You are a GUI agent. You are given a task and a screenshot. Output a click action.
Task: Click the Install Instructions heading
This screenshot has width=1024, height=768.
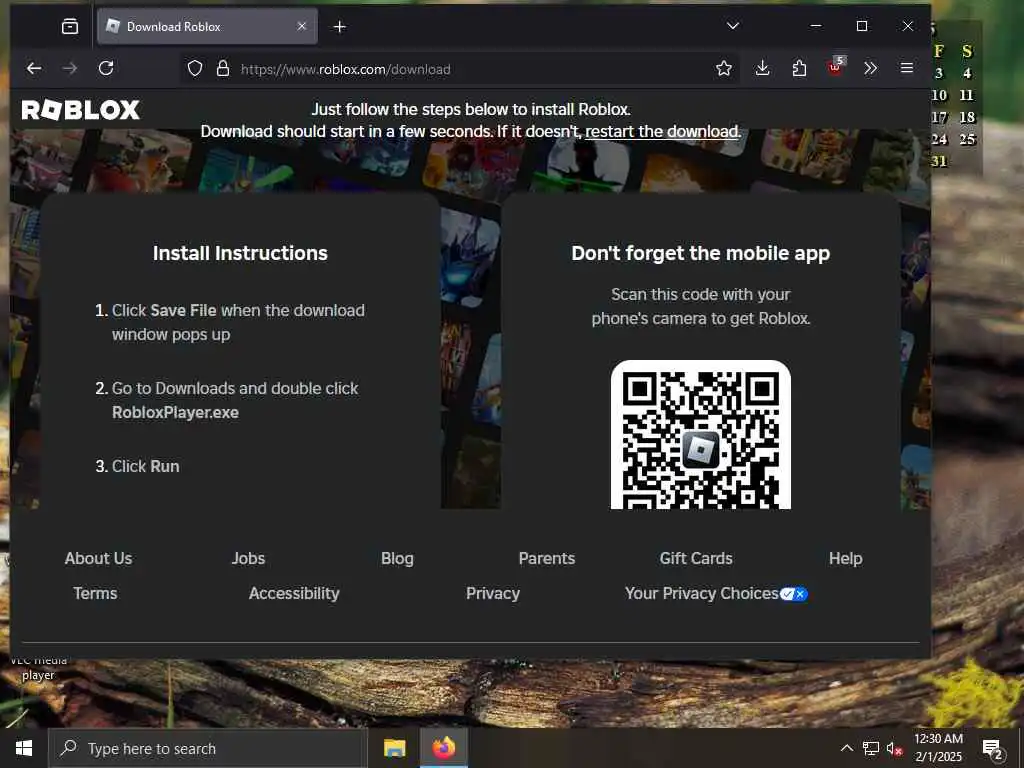coord(240,253)
